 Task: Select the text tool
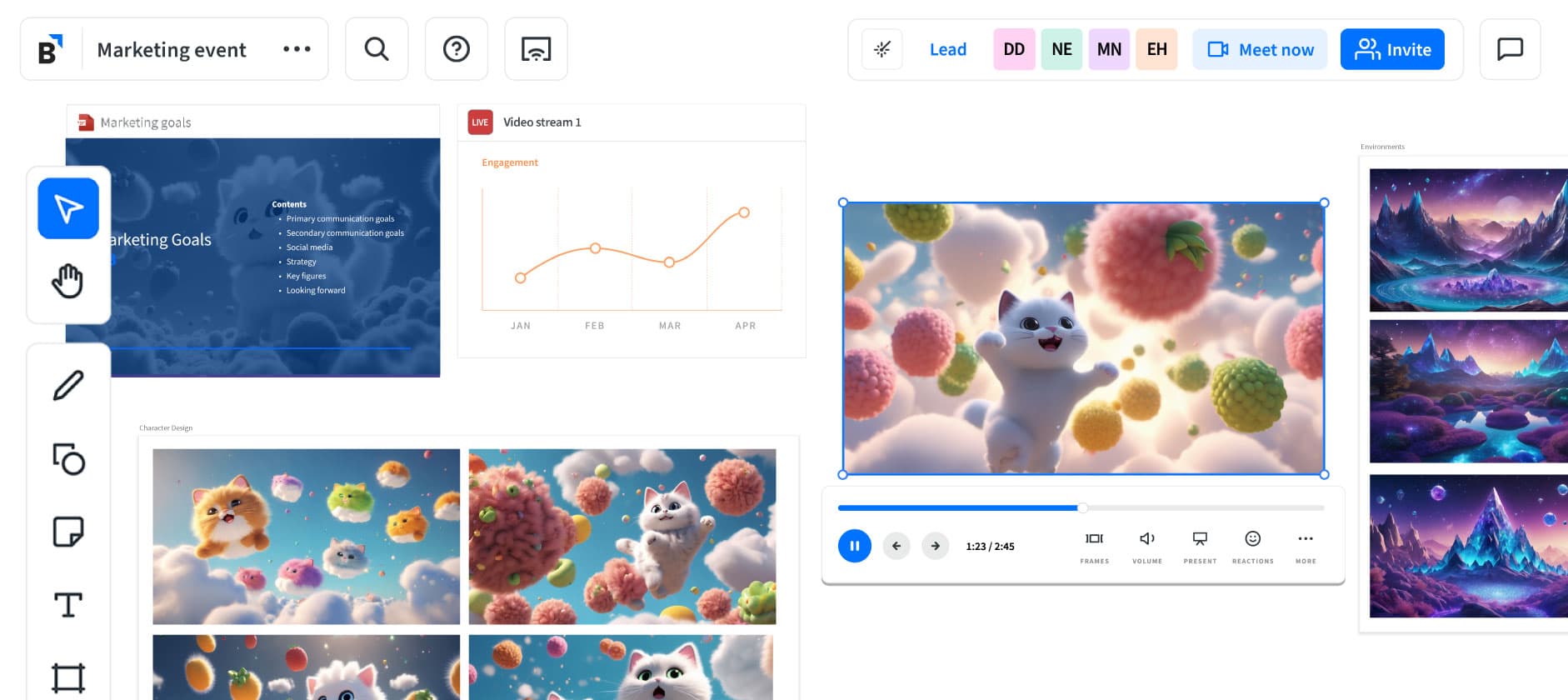pos(68,604)
